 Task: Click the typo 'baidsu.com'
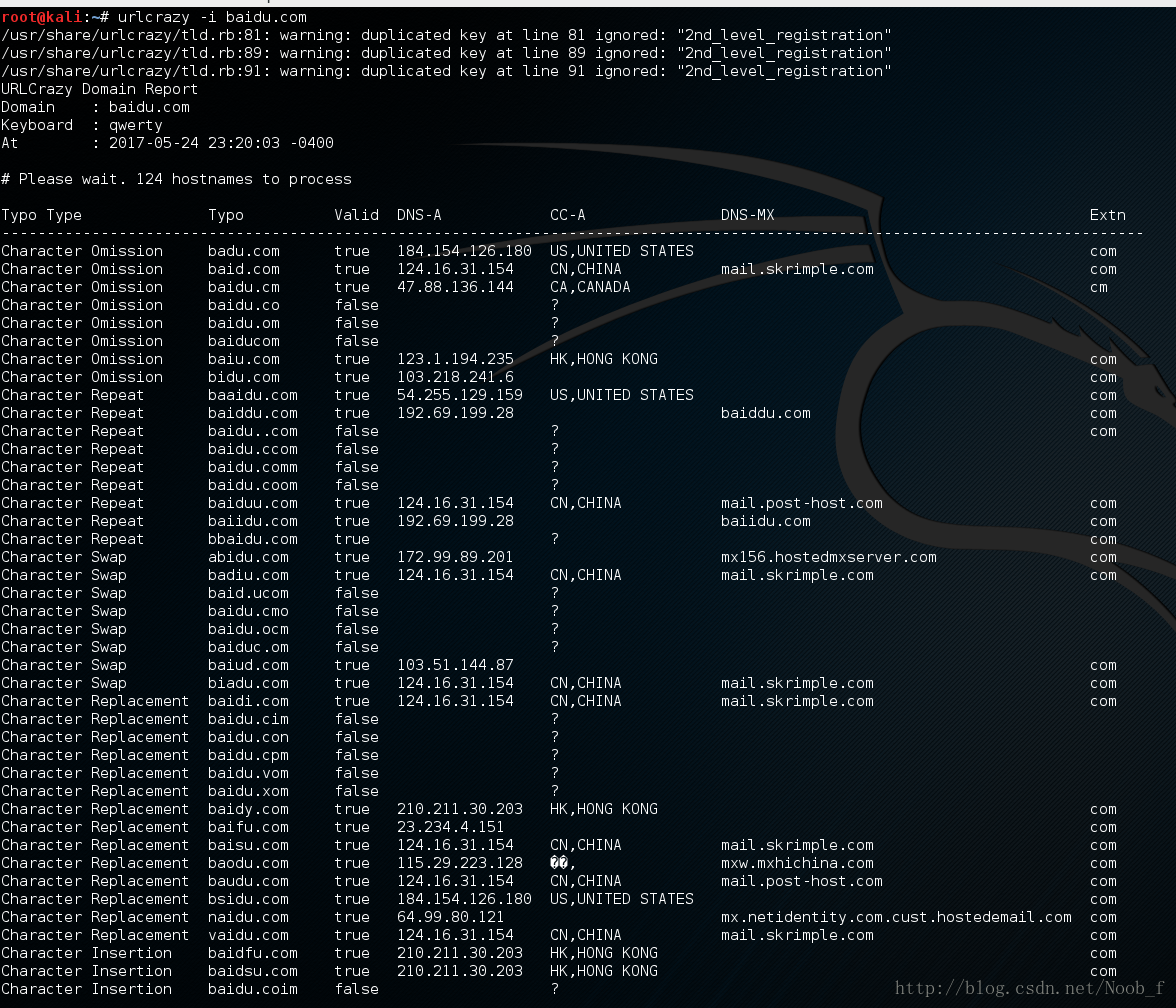(x=253, y=970)
